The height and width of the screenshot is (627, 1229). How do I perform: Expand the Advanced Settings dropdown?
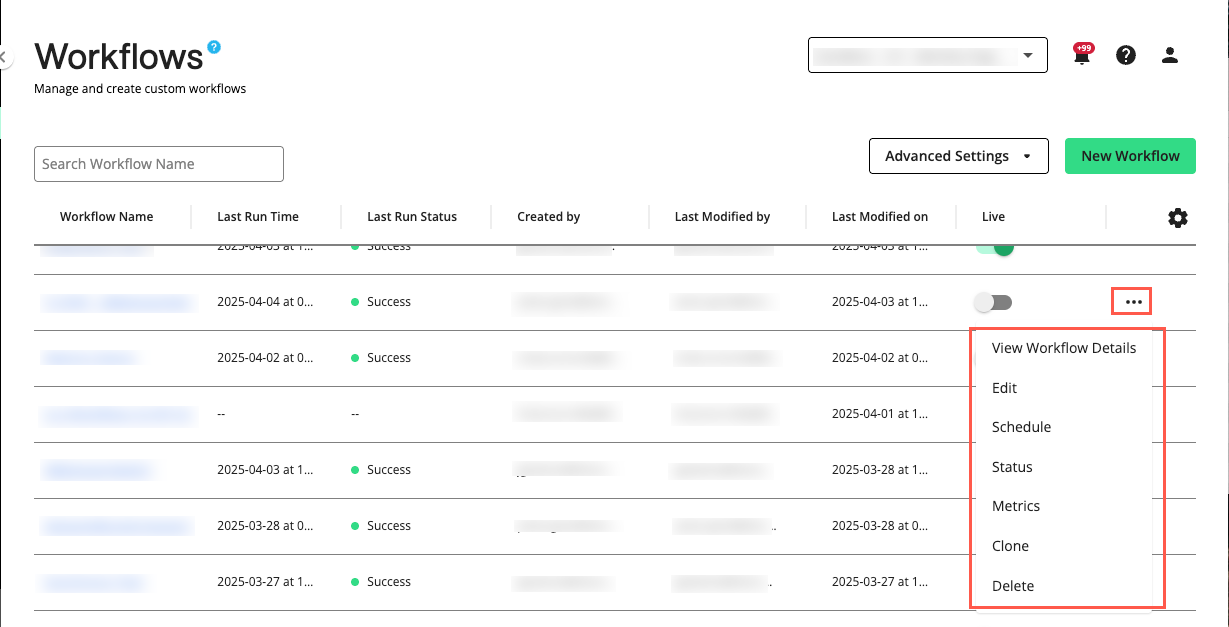tap(958, 156)
